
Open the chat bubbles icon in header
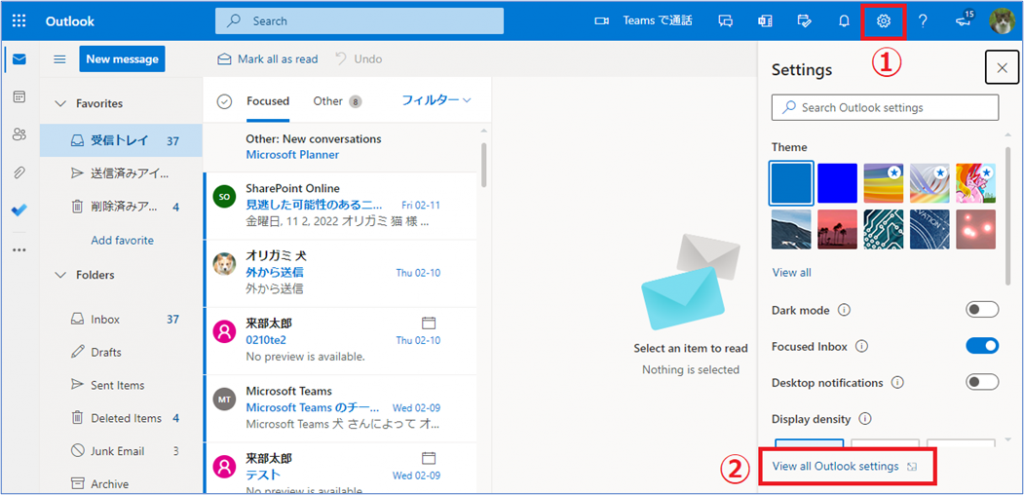coord(725,21)
